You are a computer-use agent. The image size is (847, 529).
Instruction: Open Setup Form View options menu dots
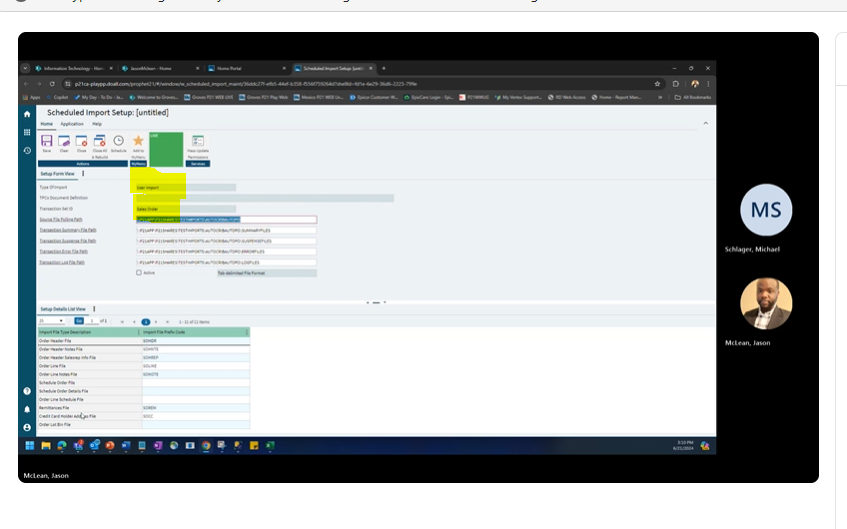pyautogui.click(x=83, y=173)
